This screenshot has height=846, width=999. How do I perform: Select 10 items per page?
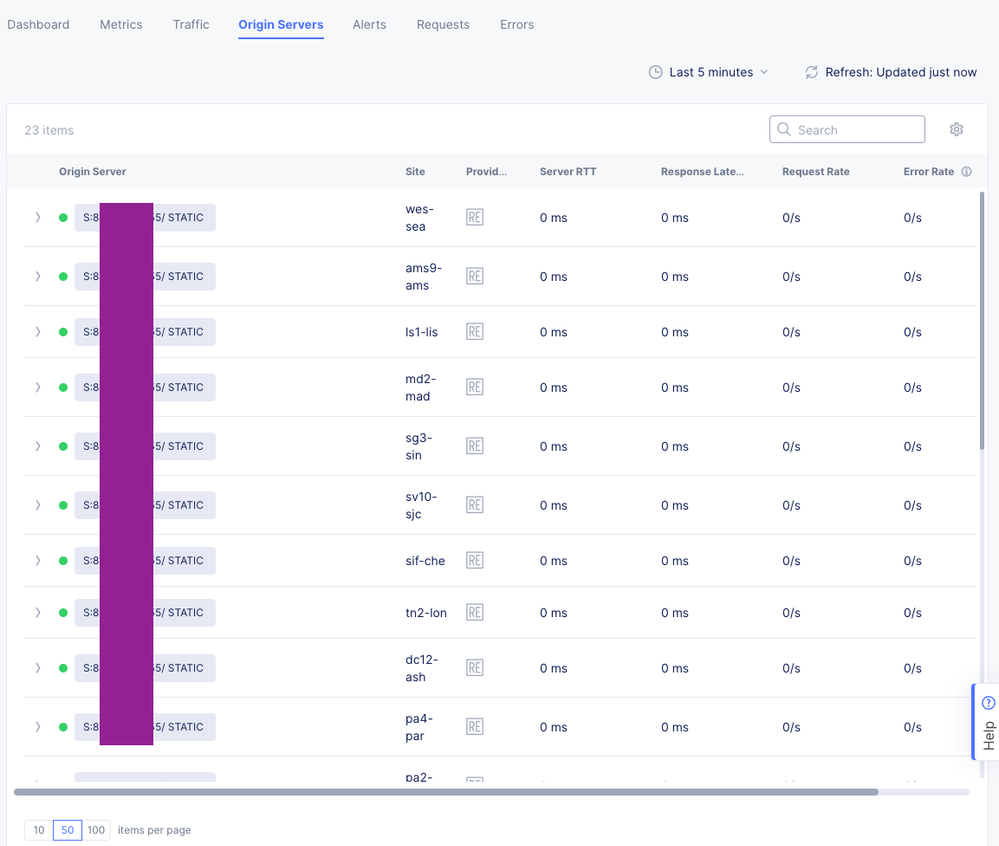click(38, 830)
